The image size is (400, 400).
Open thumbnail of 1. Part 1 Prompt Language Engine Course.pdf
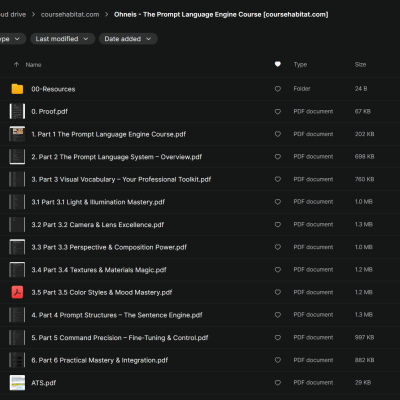point(17,134)
